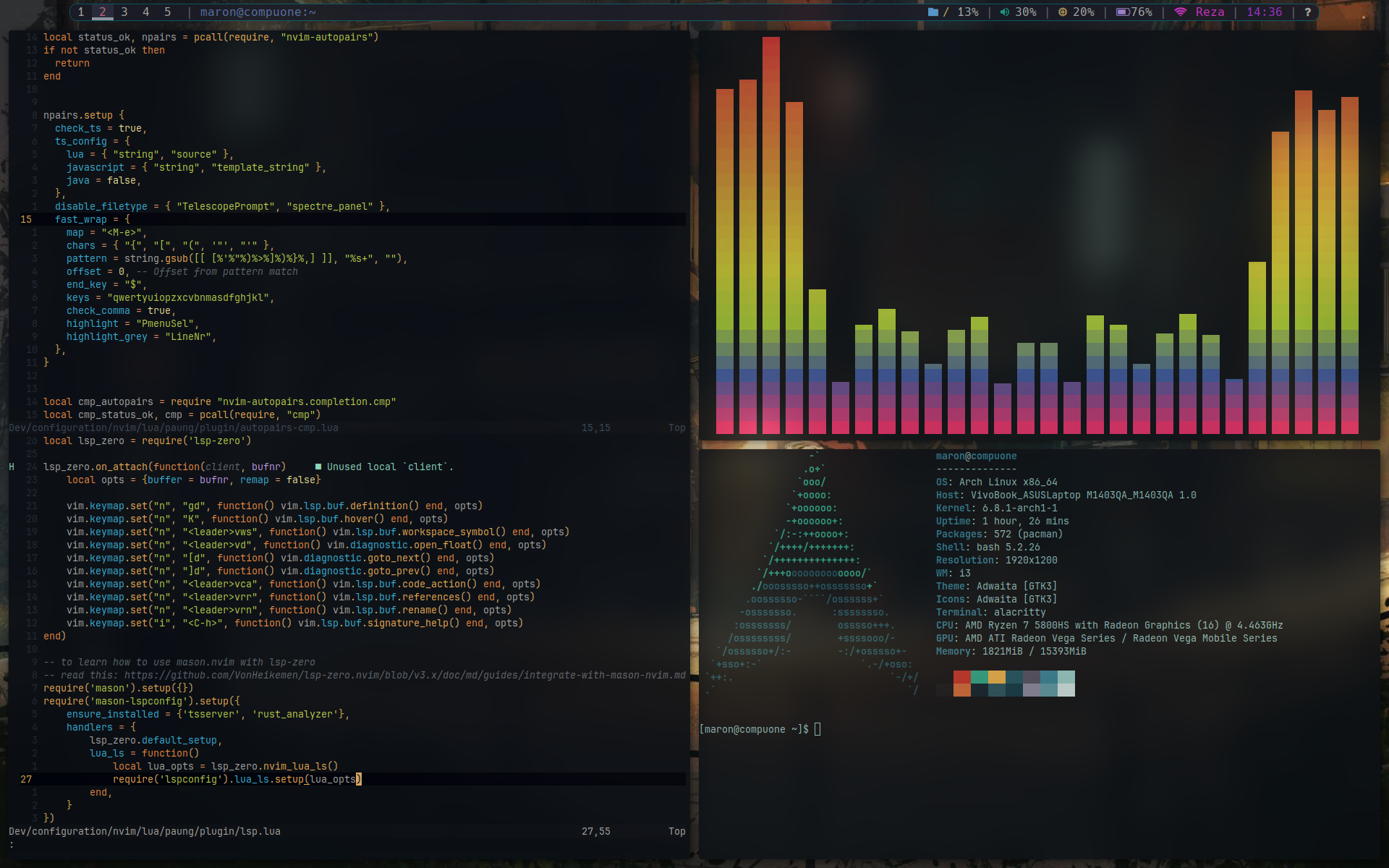Switch to workspace 1
Viewport: 1389px width, 868px height.
(81, 12)
